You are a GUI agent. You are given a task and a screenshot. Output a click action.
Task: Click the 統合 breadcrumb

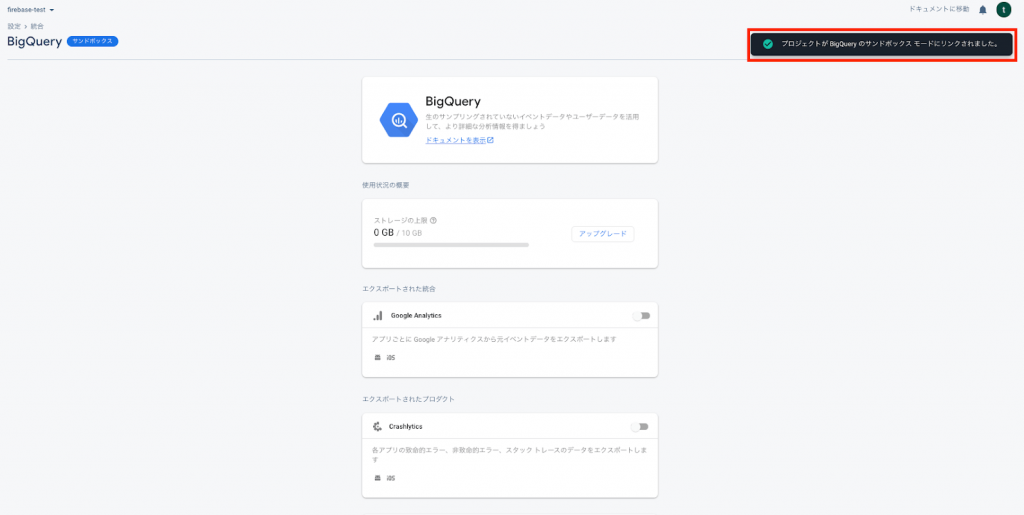pos(37,26)
